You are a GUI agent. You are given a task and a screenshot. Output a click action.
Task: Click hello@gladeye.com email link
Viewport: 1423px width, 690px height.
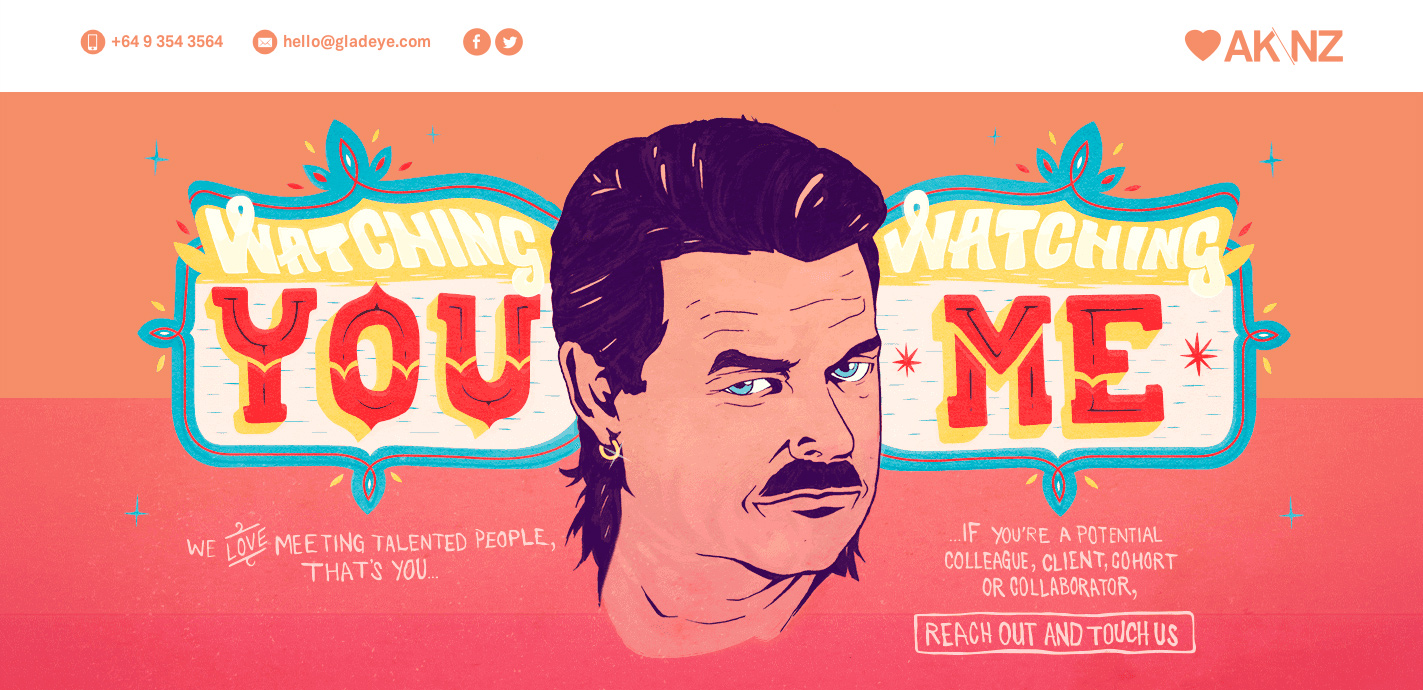point(357,42)
